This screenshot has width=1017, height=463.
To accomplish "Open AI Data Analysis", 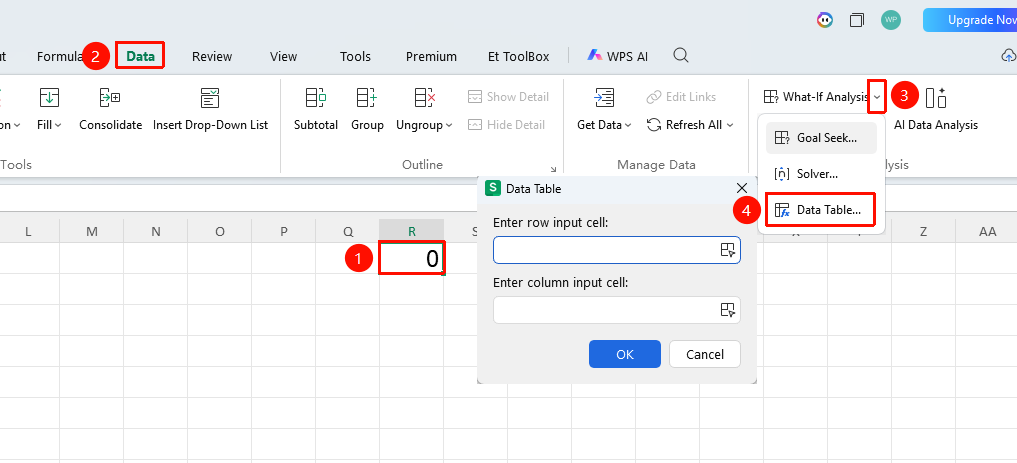I will 936,108.
